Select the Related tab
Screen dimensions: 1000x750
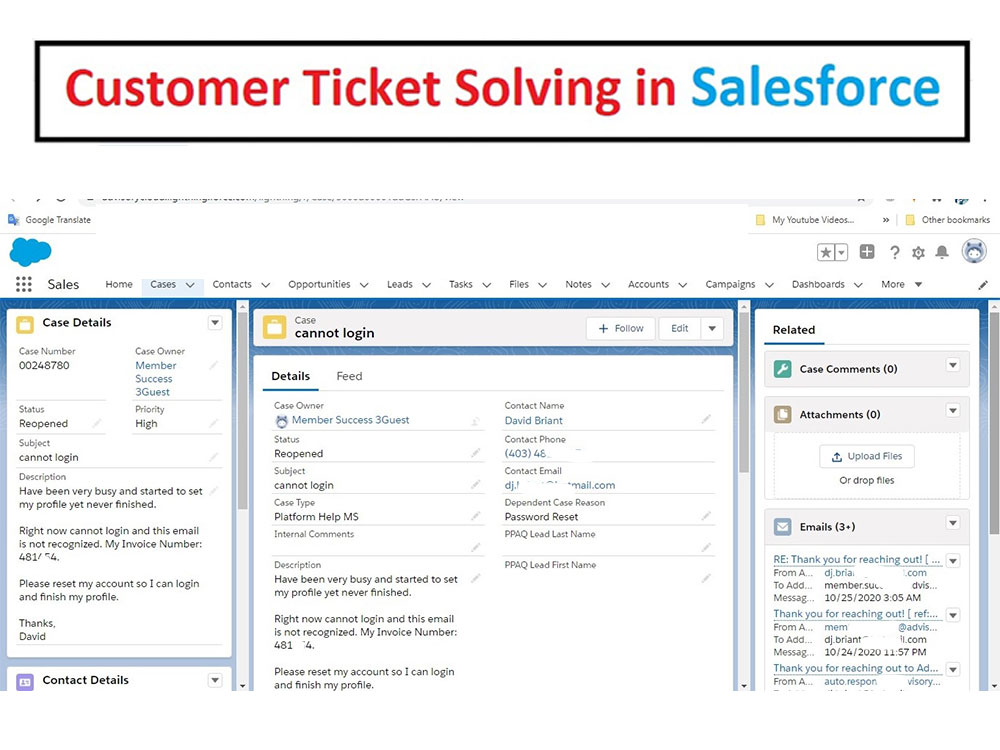click(x=794, y=330)
